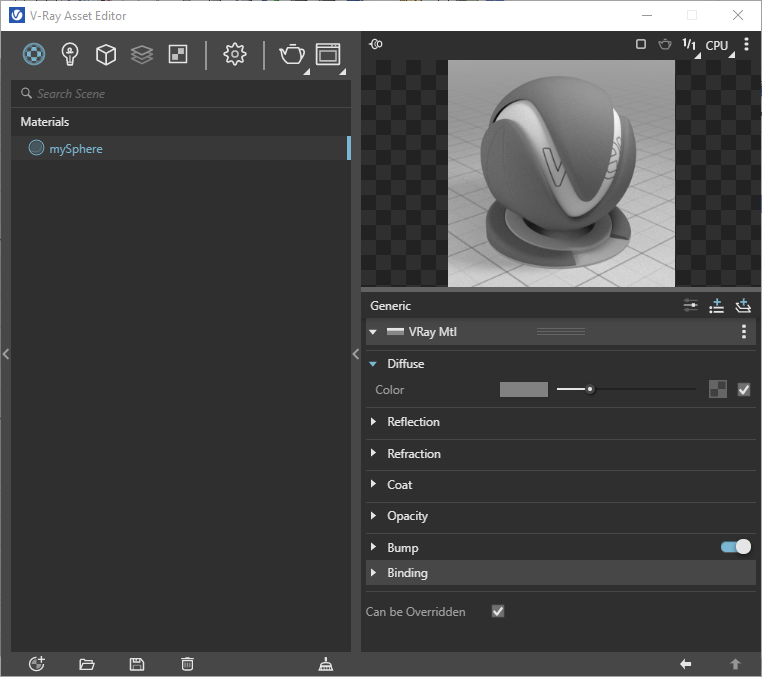Open the VRay Mtl layer options menu

pyautogui.click(x=744, y=331)
